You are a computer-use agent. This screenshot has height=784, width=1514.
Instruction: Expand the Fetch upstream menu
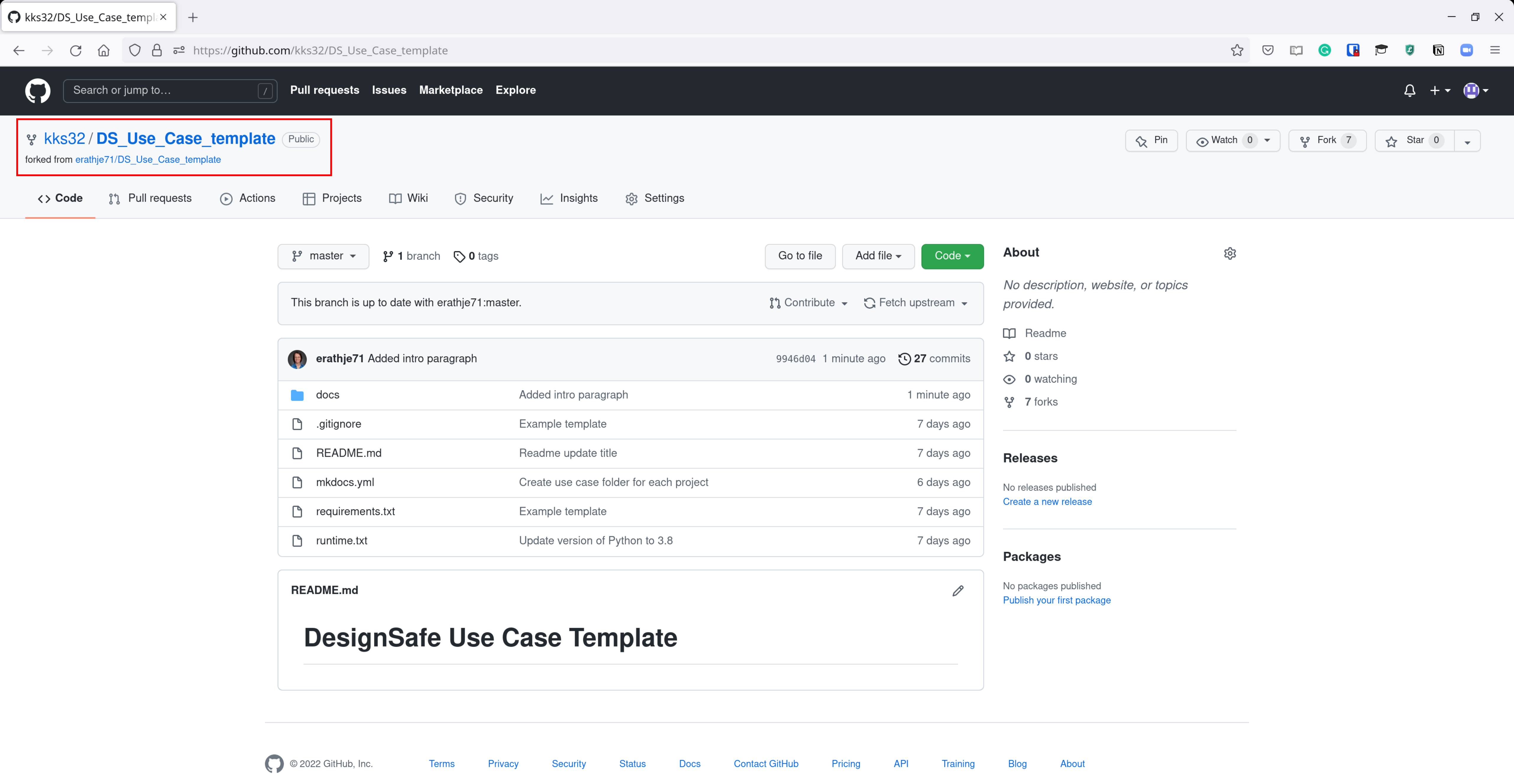915,303
